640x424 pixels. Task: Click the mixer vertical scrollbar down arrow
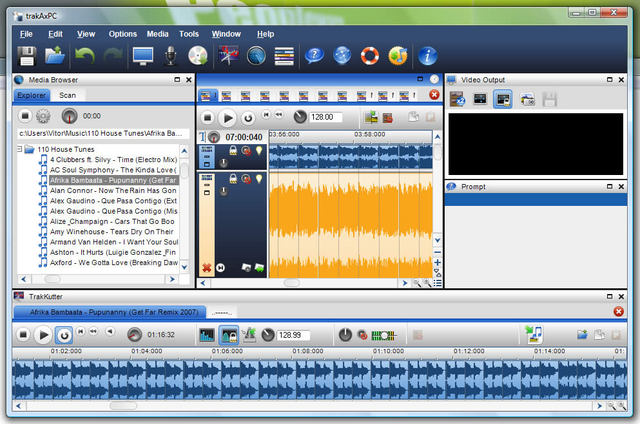pos(436,241)
